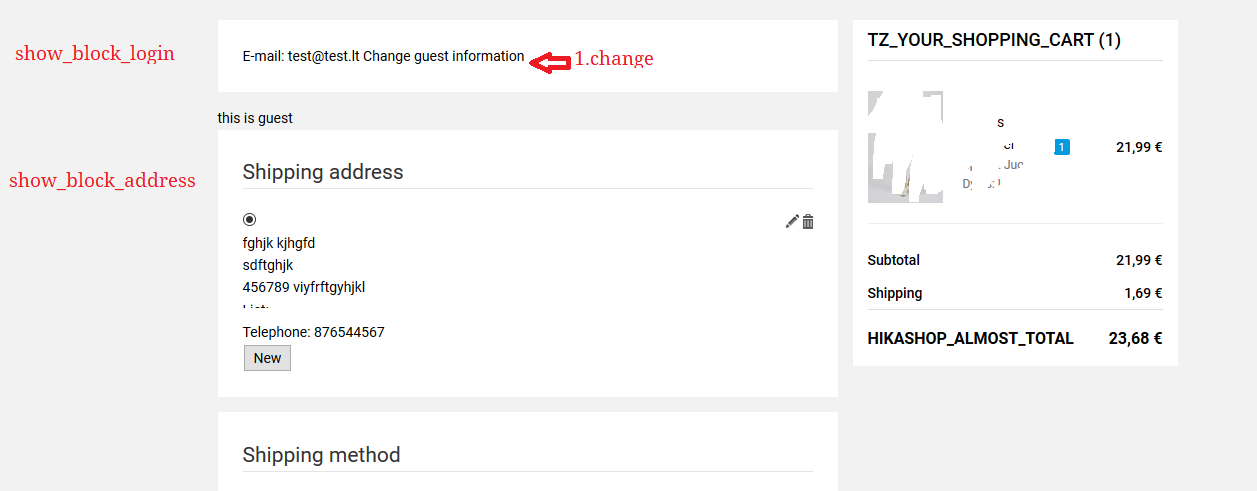Open the cart product thumbnail image

click(x=905, y=147)
